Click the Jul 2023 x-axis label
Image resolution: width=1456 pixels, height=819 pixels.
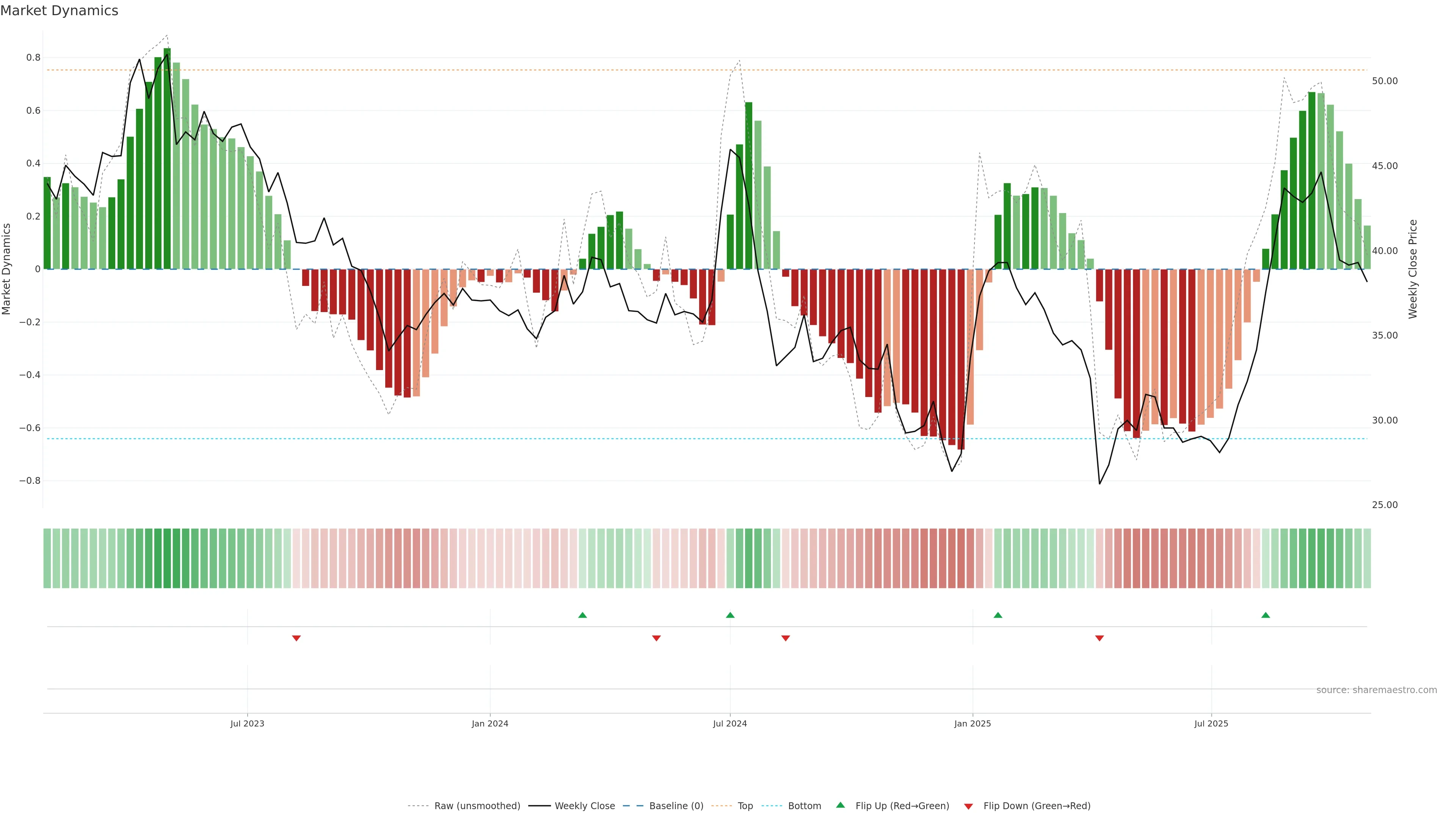coord(247,723)
